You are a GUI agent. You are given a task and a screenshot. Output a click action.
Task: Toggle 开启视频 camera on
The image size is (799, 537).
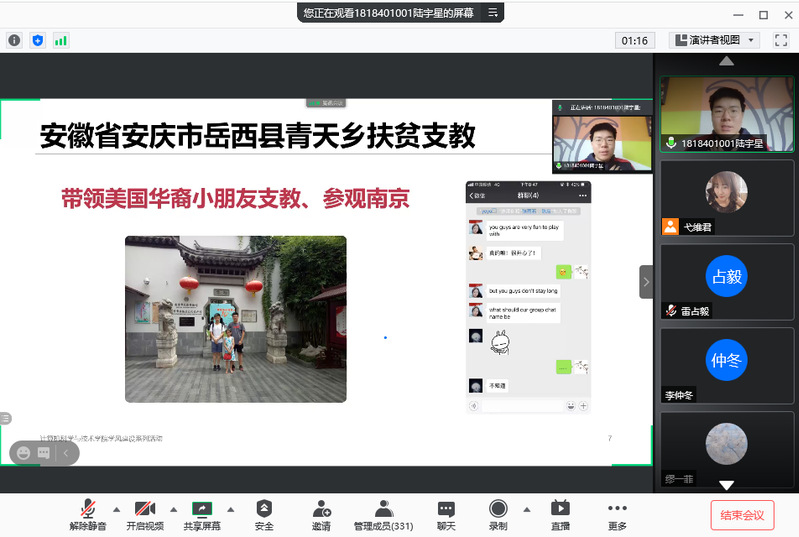click(x=145, y=514)
